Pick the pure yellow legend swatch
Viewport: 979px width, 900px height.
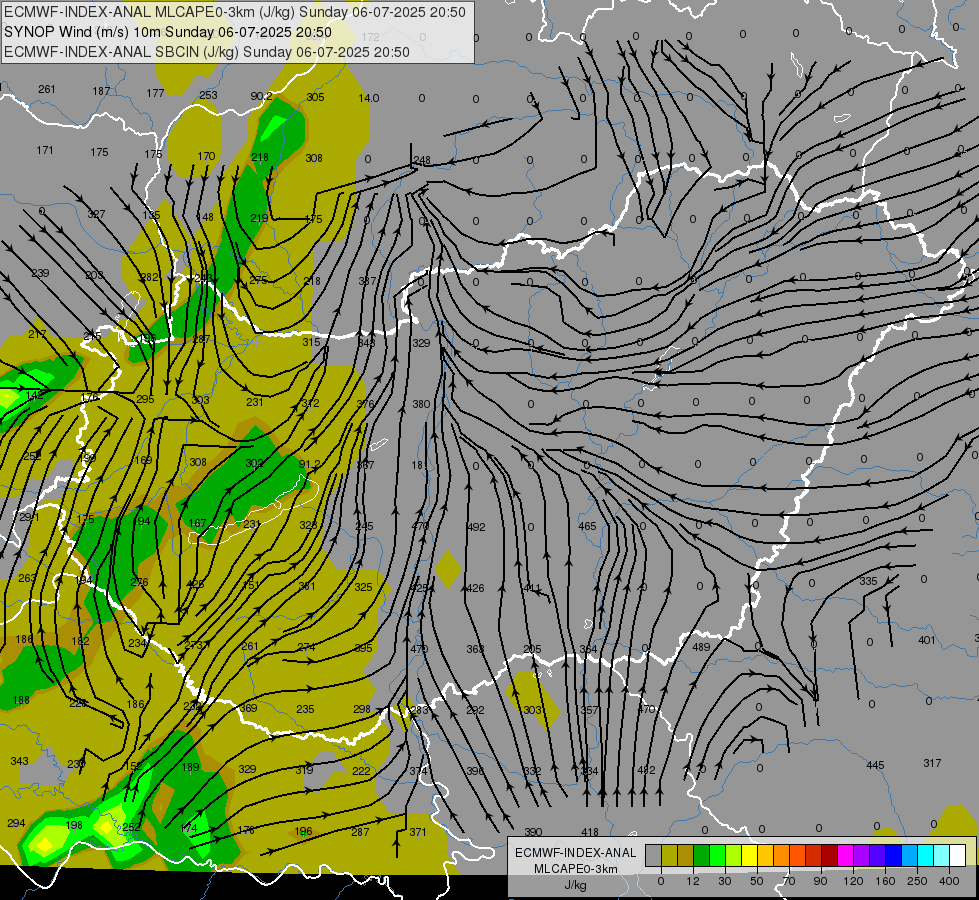pos(750,855)
